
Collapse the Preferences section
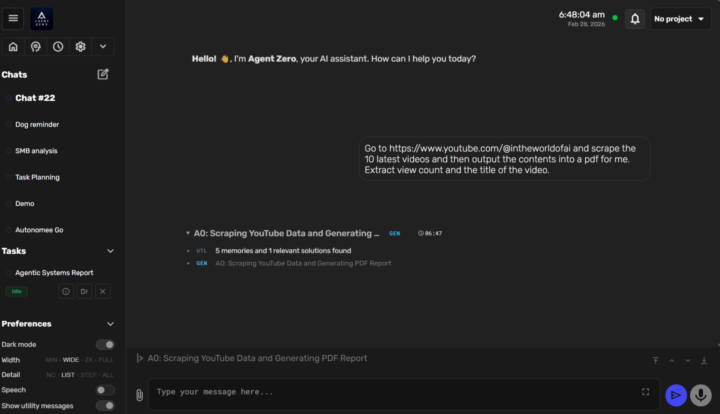click(x=110, y=324)
